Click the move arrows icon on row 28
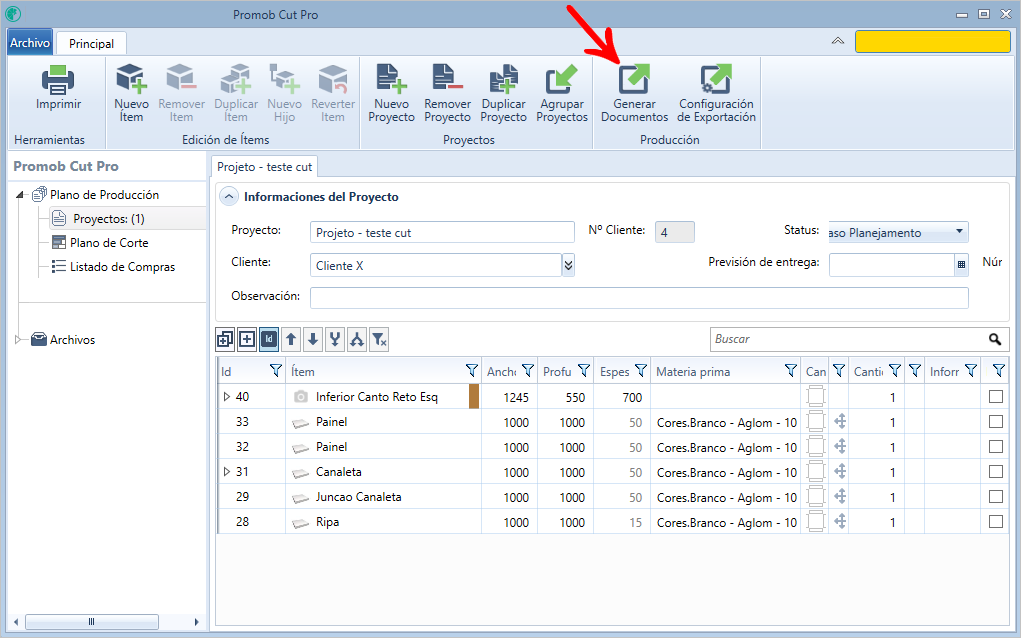The width and height of the screenshot is (1021, 638). [x=840, y=521]
